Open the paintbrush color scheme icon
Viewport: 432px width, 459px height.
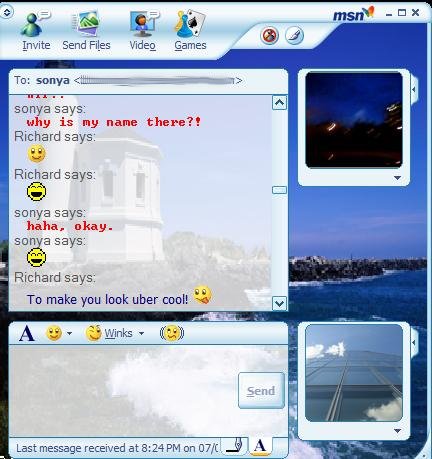[295, 36]
